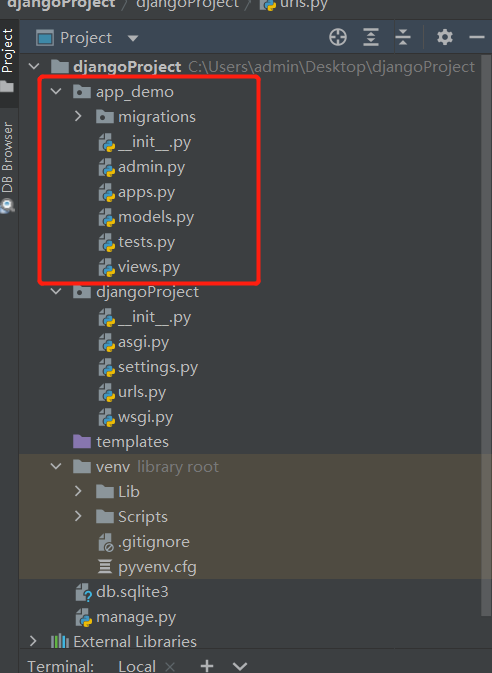Viewport: 492px width, 673px height.
Task: Select the Lib folder
Action: click(x=129, y=491)
